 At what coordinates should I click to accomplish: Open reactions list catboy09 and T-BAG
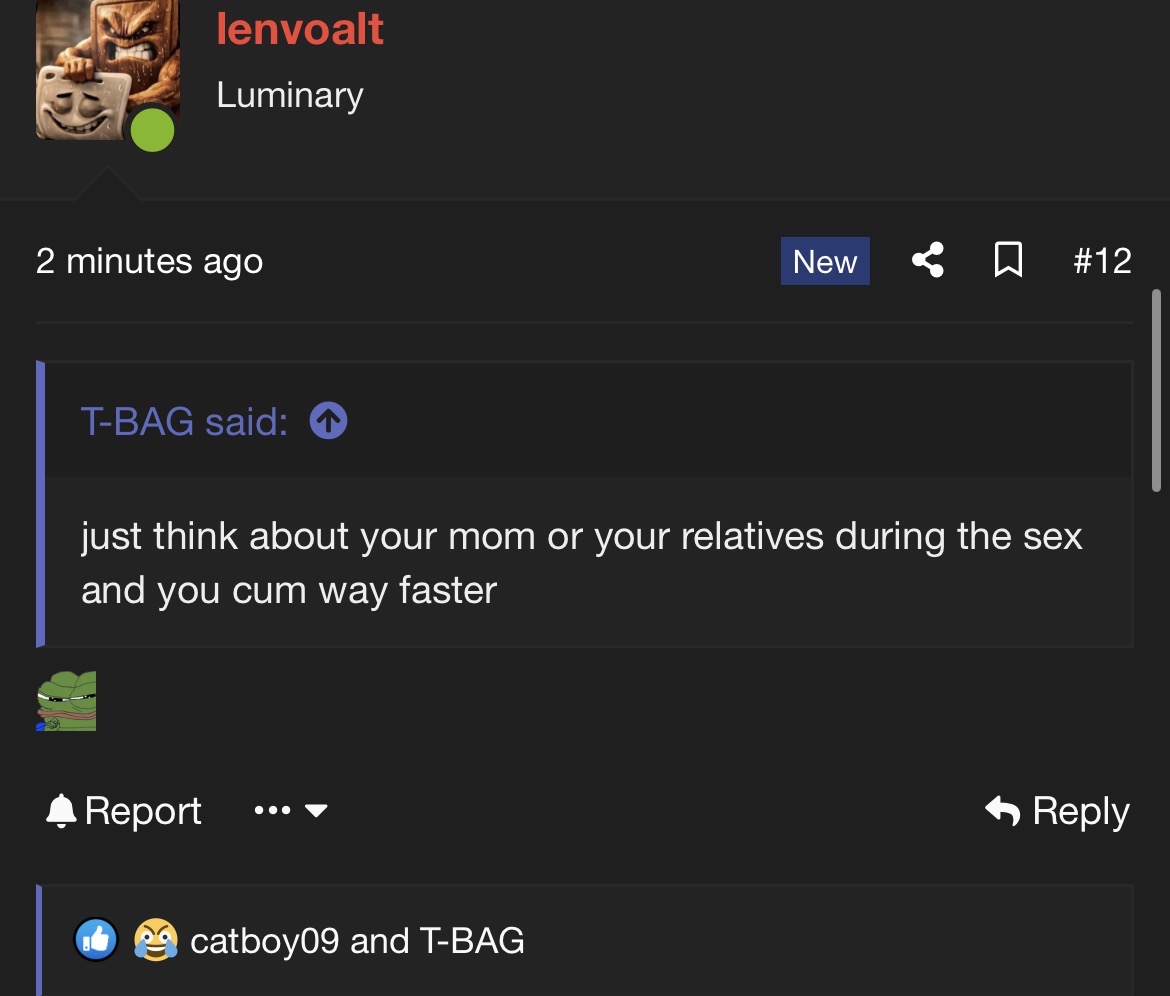357,940
